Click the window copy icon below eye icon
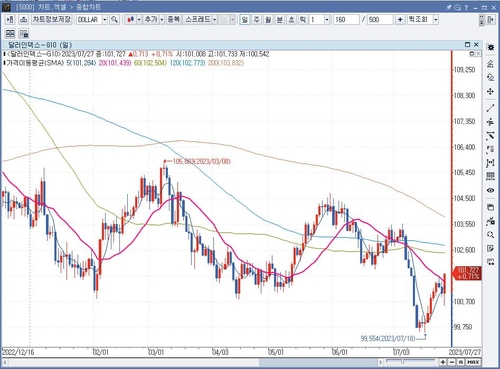The image size is (500, 369). coord(490,207)
